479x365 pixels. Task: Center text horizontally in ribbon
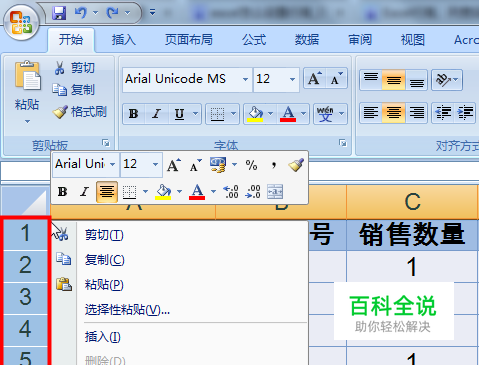pyautogui.click(x=394, y=113)
